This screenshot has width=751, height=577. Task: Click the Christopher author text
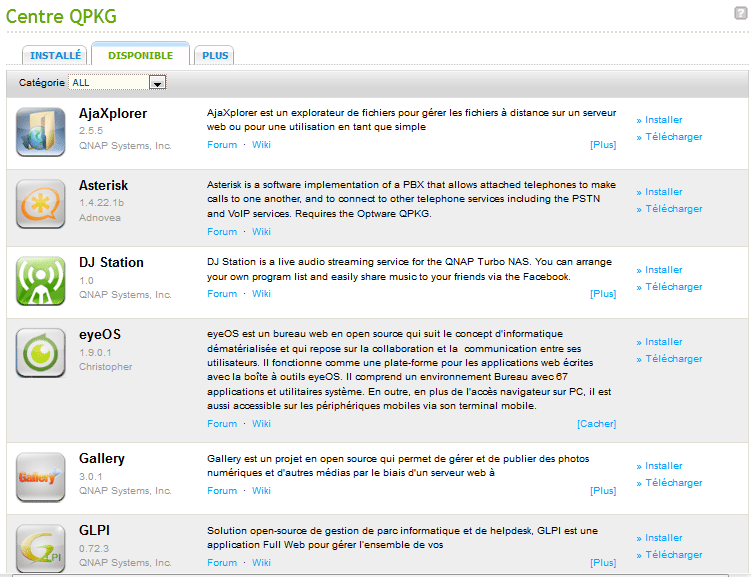105,367
